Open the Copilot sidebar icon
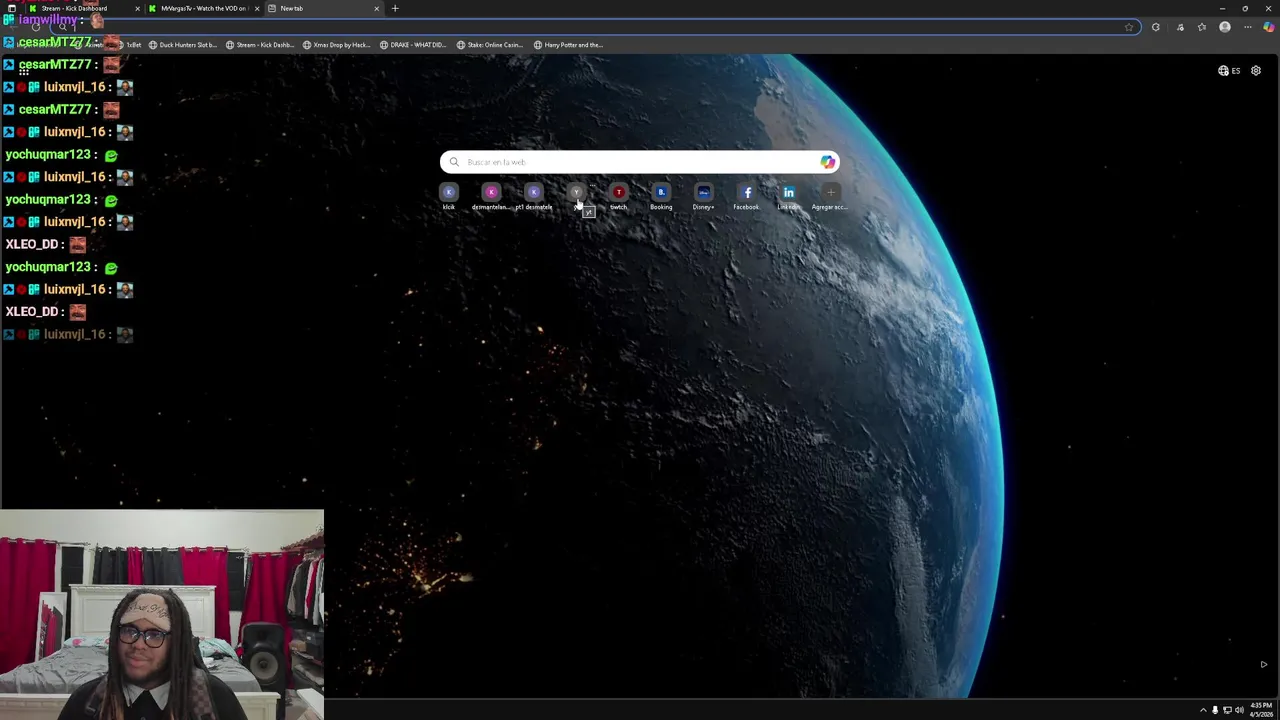This screenshot has width=1280, height=720. click(1268, 27)
